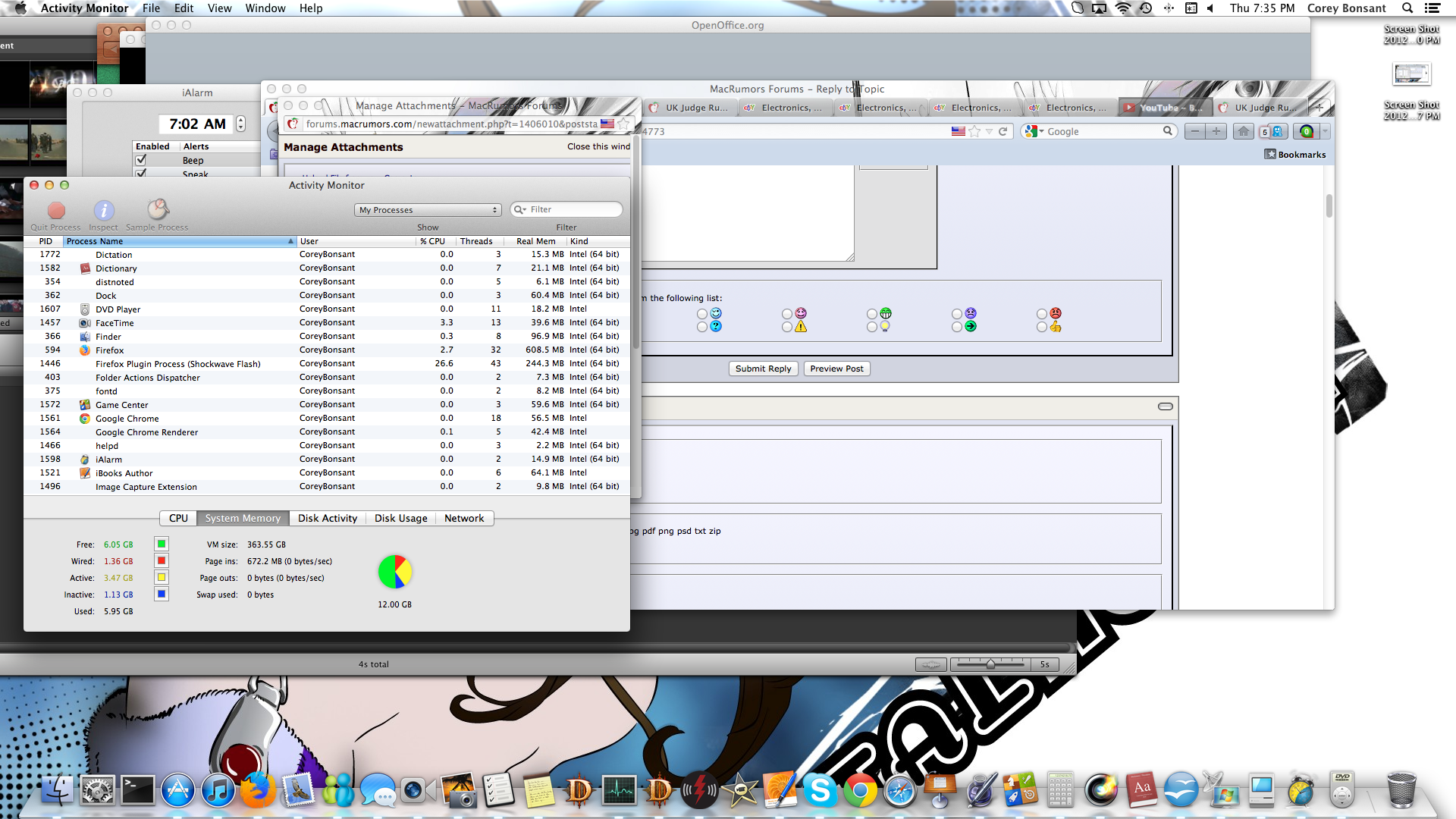Click Firefox home button
Viewport: 1456px width, 819px height.
[1244, 131]
